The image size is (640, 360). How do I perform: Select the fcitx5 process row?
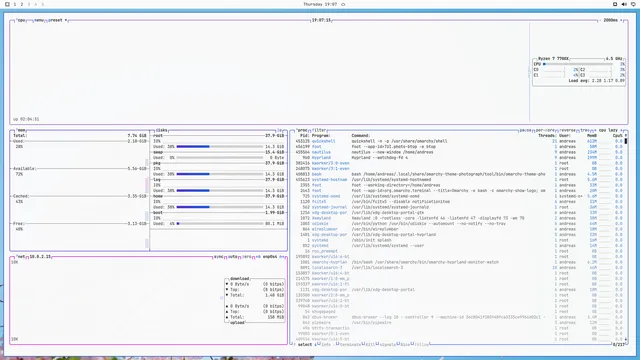coord(459,202)
